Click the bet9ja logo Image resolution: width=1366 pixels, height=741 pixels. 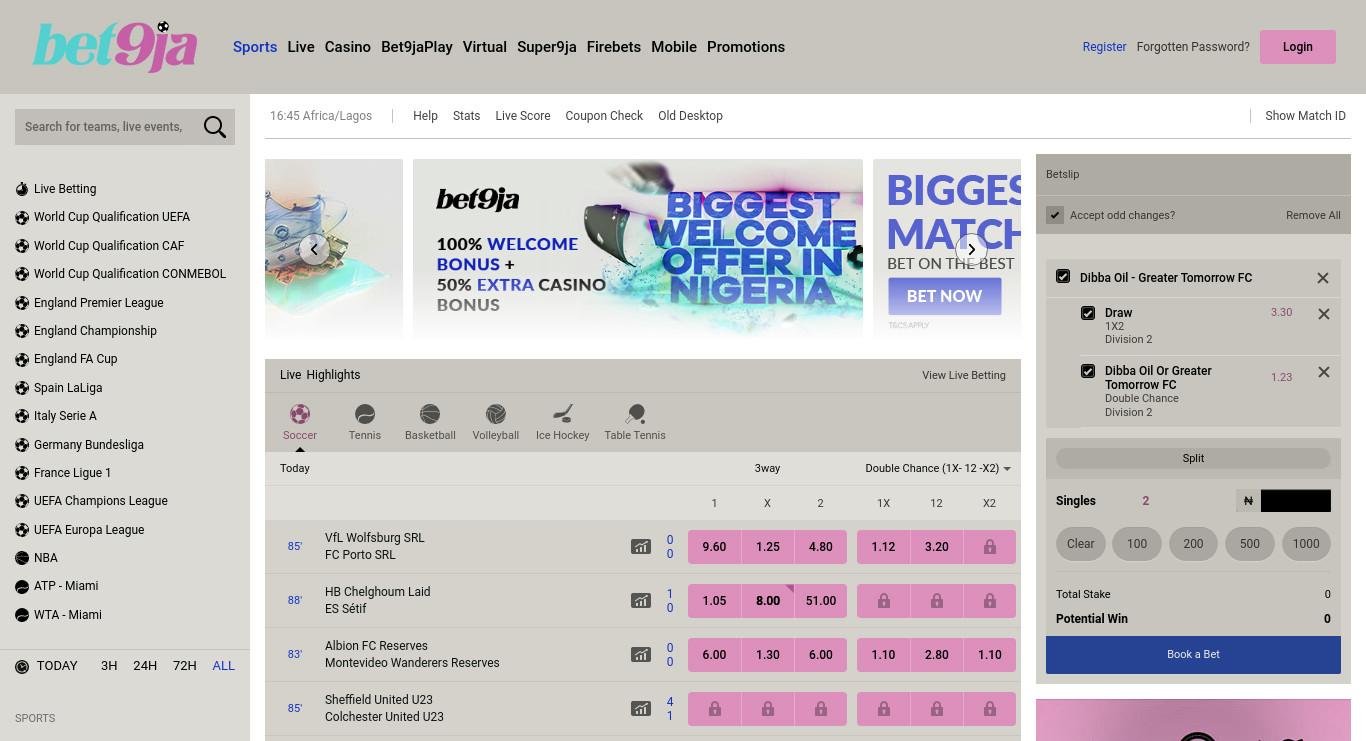[115, 47]
